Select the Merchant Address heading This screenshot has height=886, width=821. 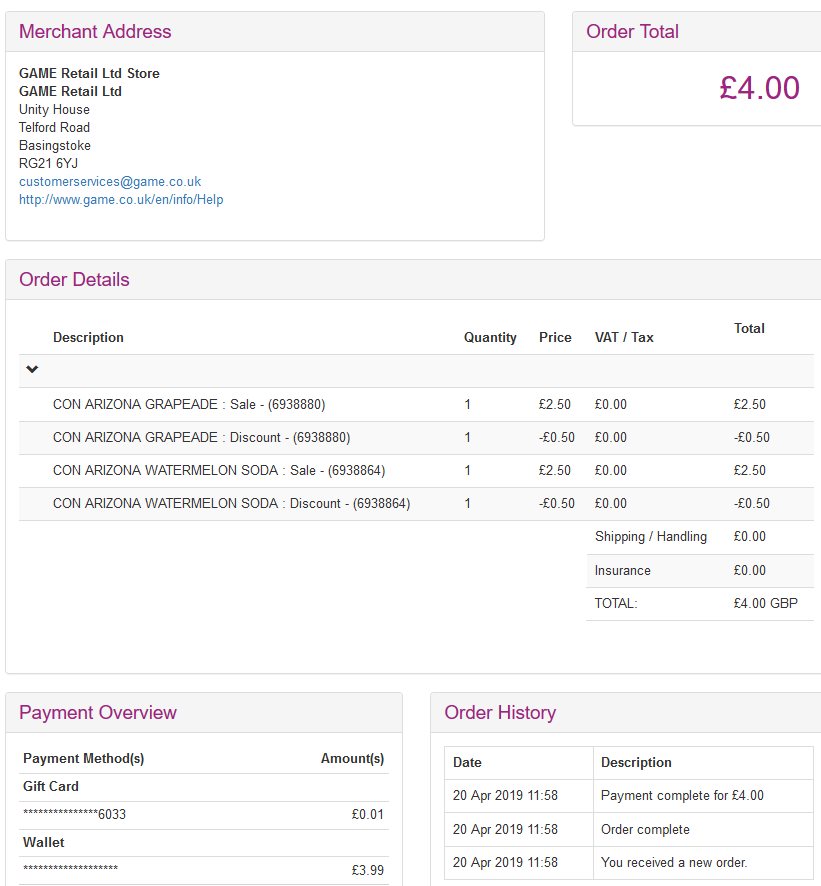tap(95, 32)
